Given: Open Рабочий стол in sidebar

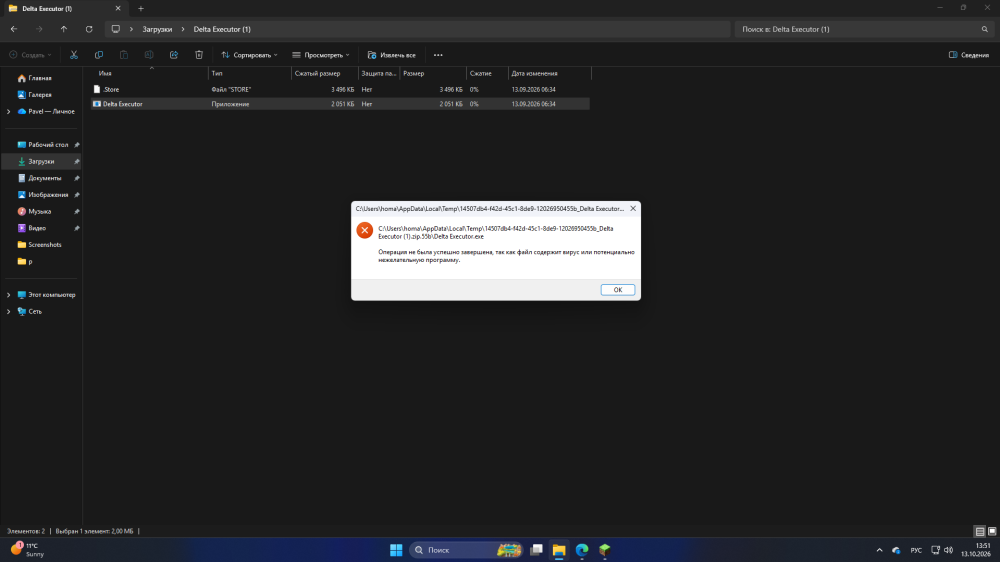Looking at the screenshot, I should pos(48,145).
